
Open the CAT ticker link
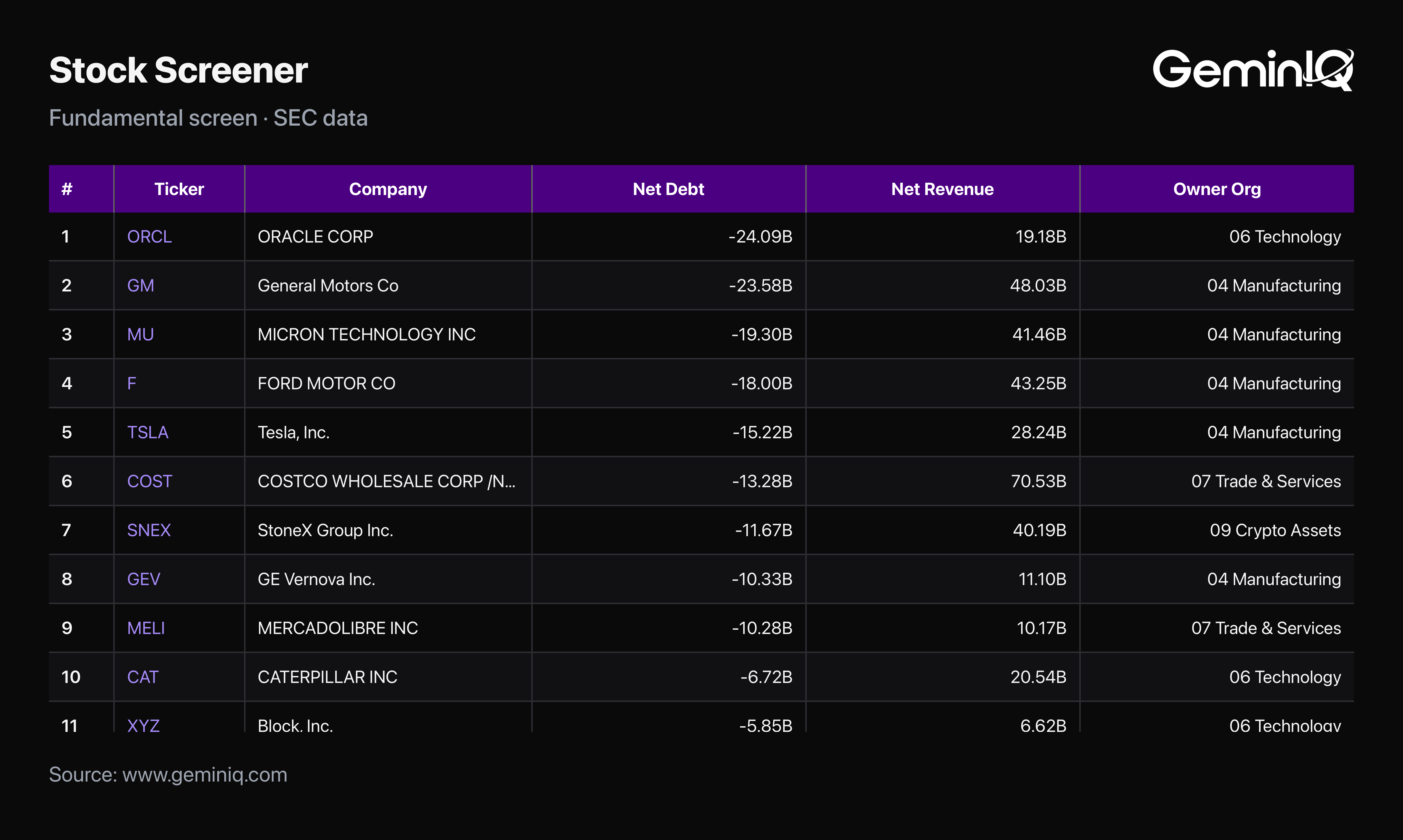point(143,677)
